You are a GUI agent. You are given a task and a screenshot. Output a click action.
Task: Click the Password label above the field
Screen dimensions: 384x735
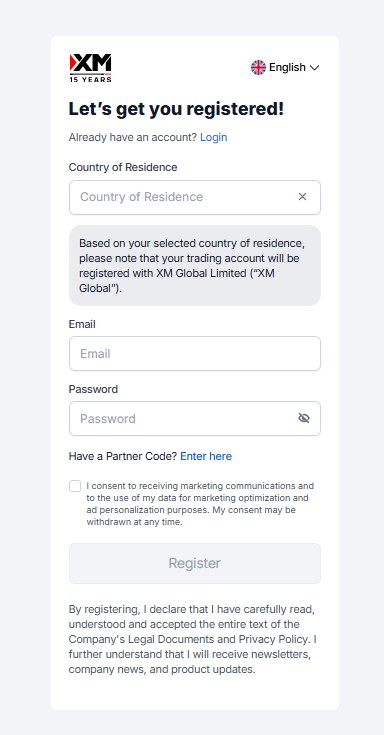pyautogui.click(x=93, y=389)
